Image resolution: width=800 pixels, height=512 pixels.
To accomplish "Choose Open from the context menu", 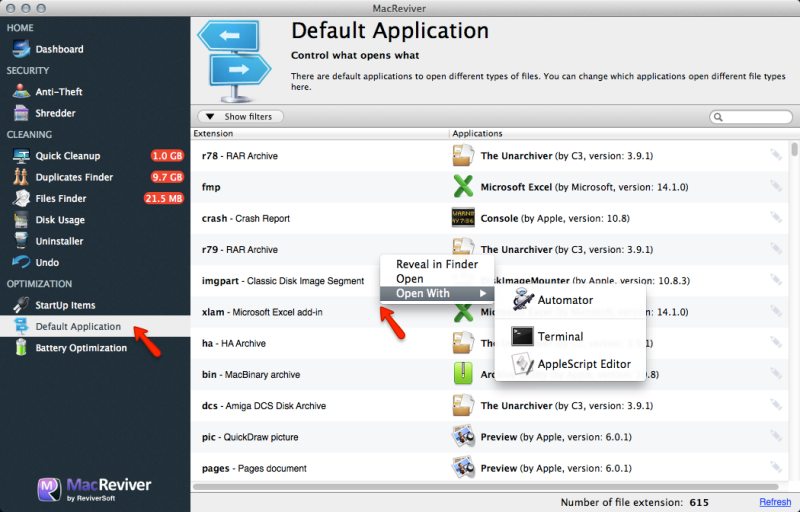I will 437,278.
